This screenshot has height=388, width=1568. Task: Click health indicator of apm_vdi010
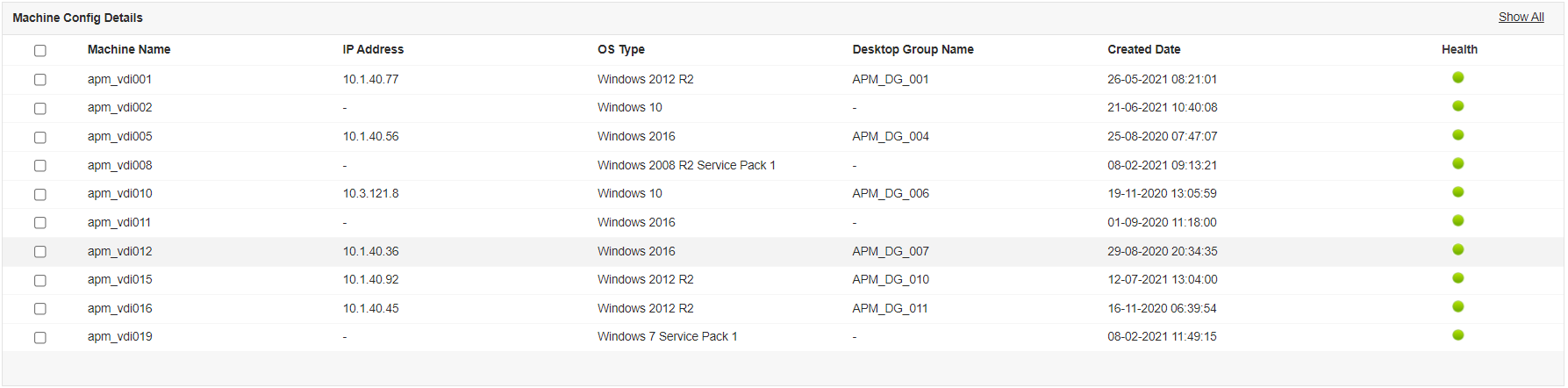pyautogui.click(x=1457, y=192)
